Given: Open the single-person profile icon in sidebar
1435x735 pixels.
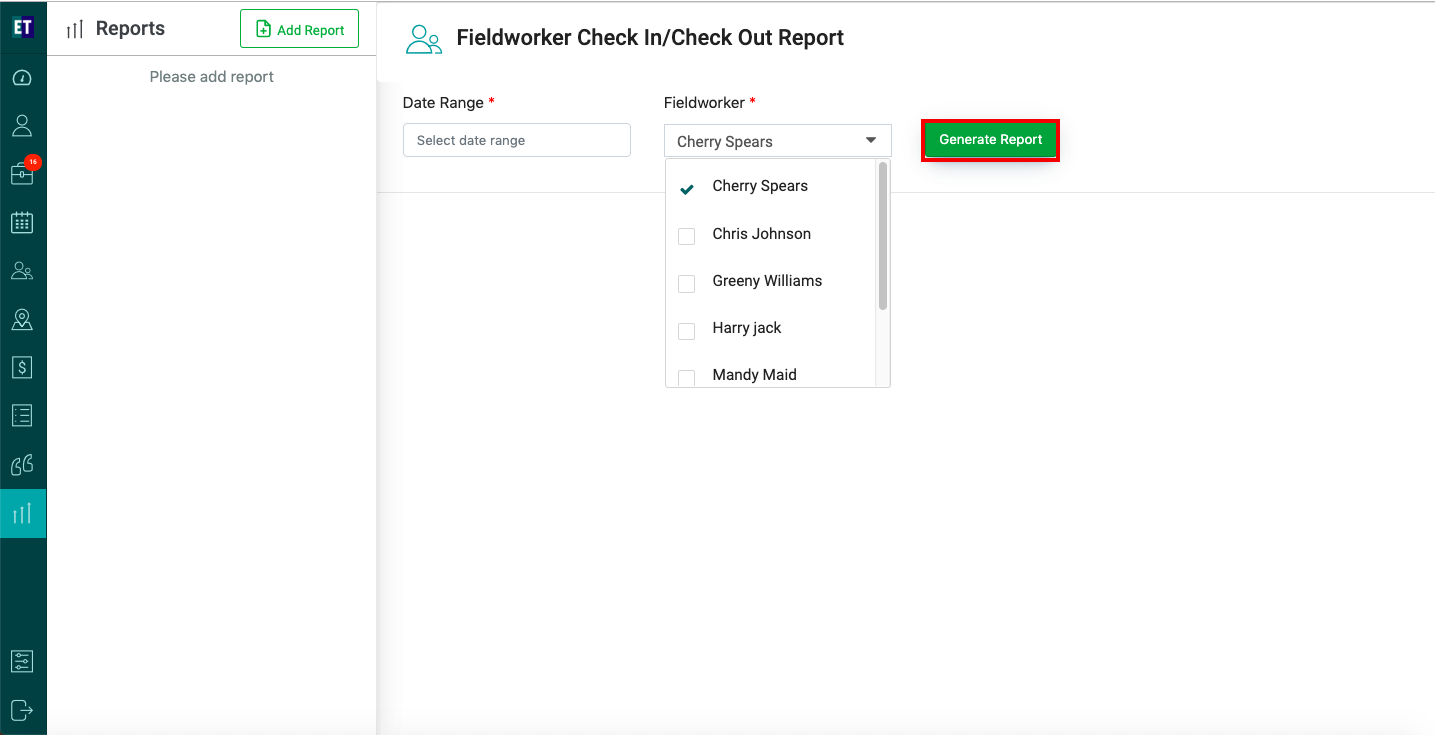Looking at the screenshot, I should point(22,126).
